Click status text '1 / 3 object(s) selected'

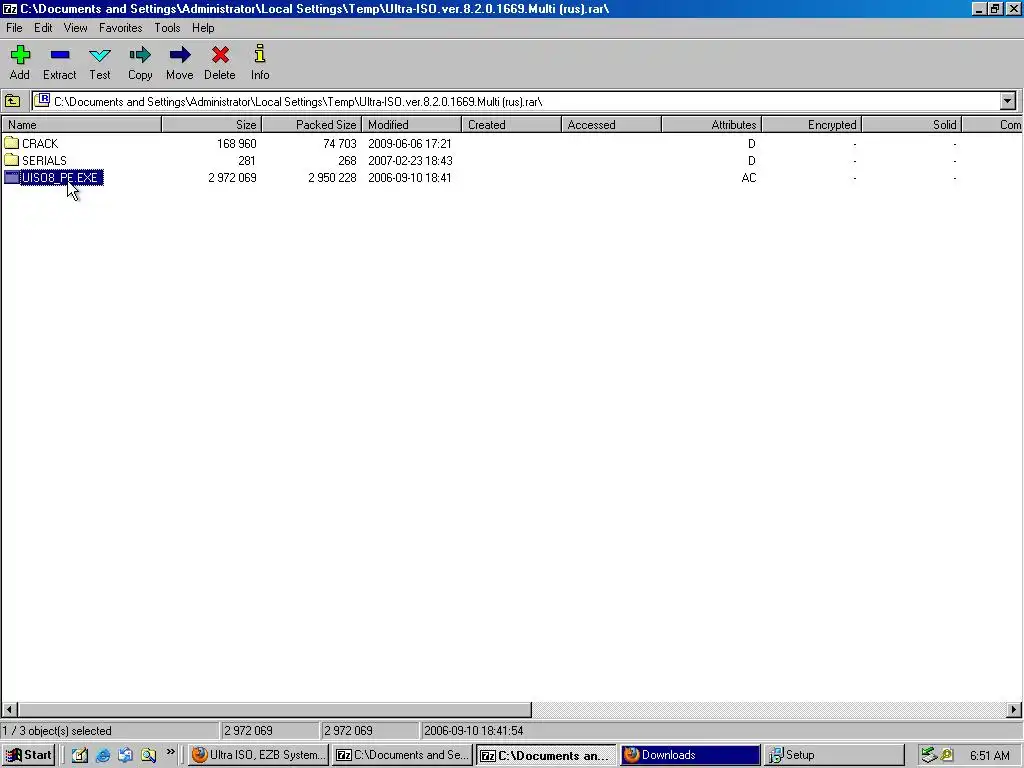pos(57,731)
